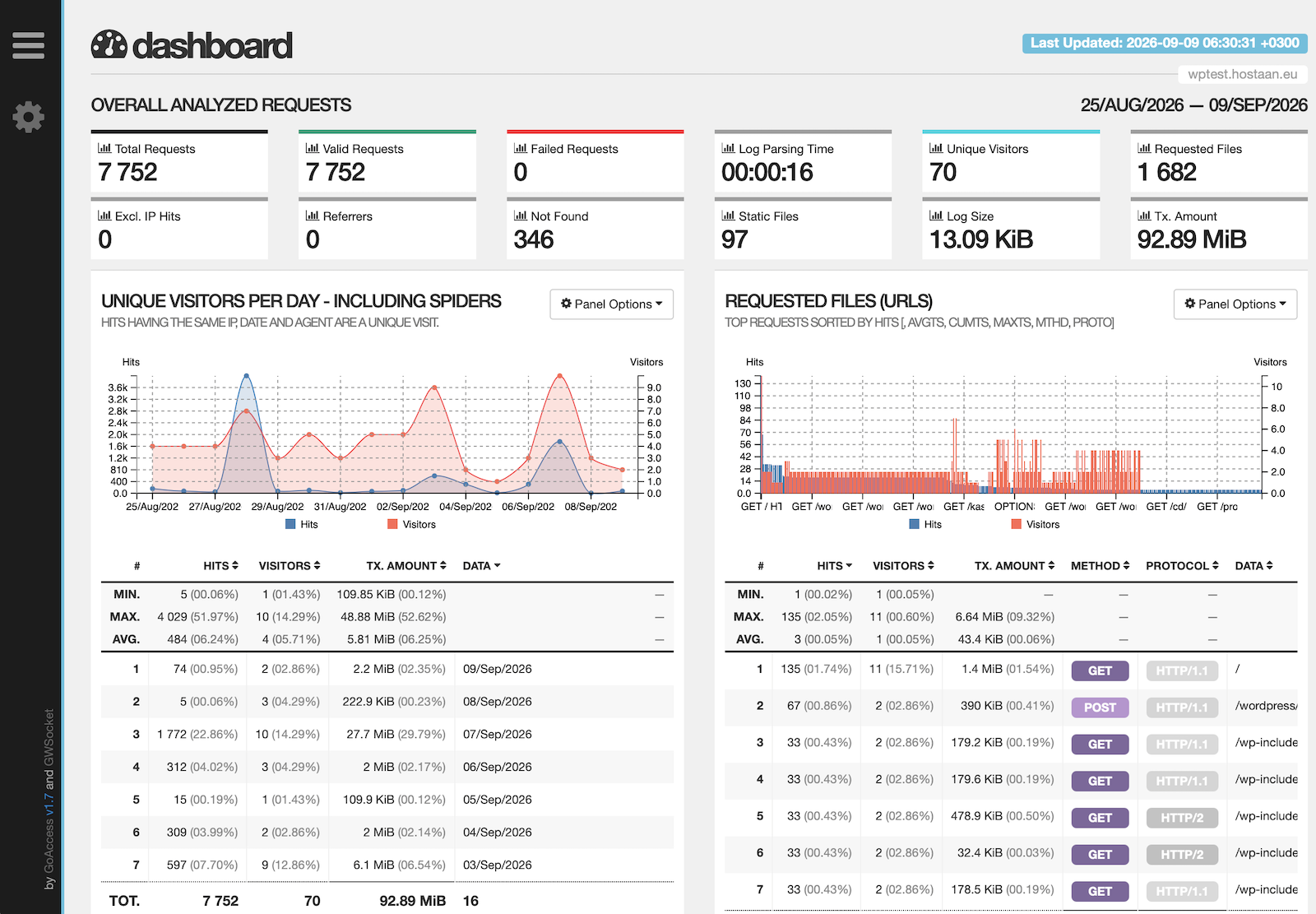Click the dashboard speedometer logo icon
Viewport: 1316px width, 914px height.
click(x=109, y=45)
